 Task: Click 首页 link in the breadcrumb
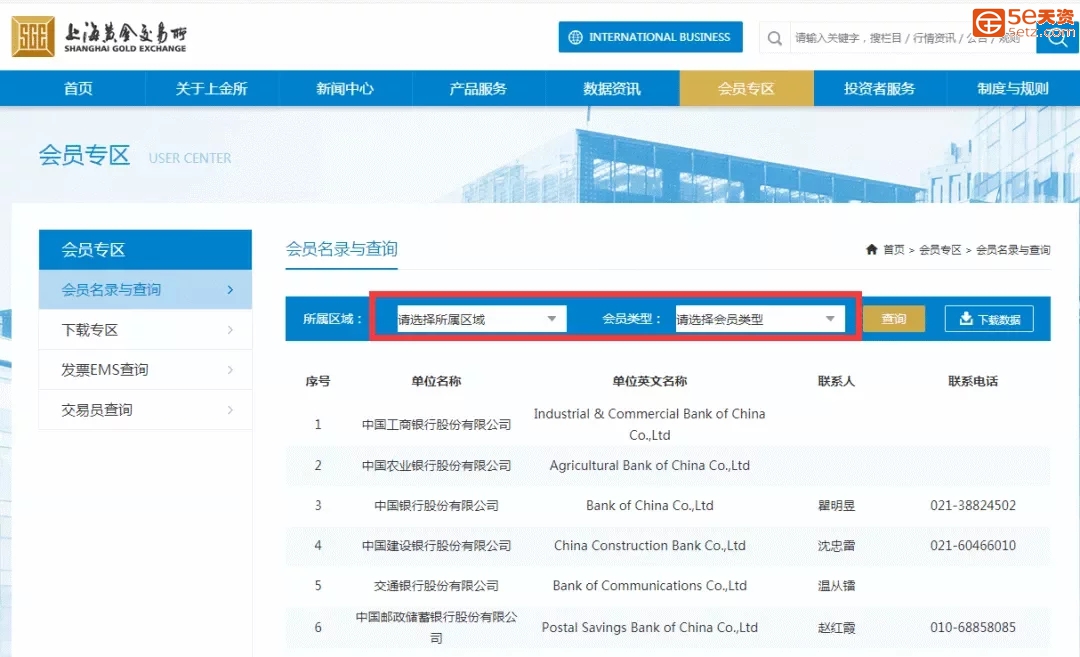(x=894, y=250)
